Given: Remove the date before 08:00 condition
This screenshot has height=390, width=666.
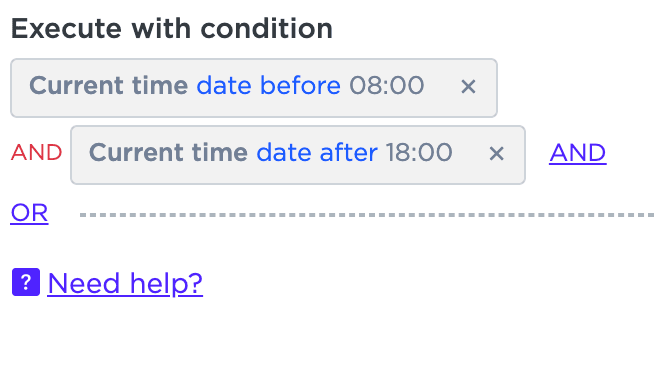Looking at the screenshot, I should (x=468, y=87).
